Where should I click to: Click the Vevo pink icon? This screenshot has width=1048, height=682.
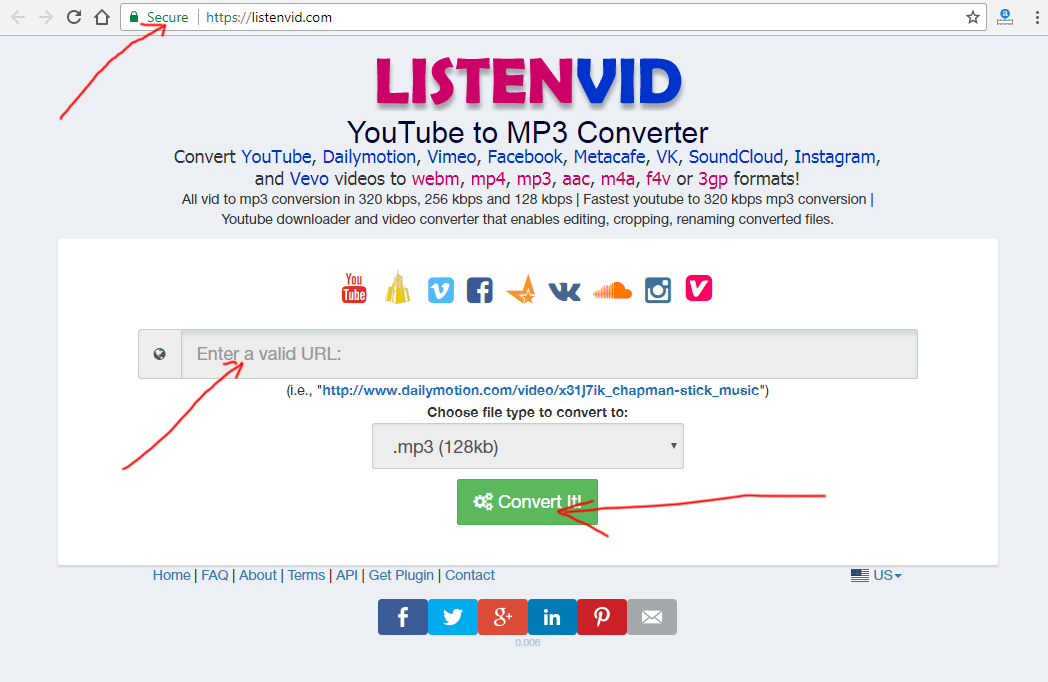click(x=698, y=288)
